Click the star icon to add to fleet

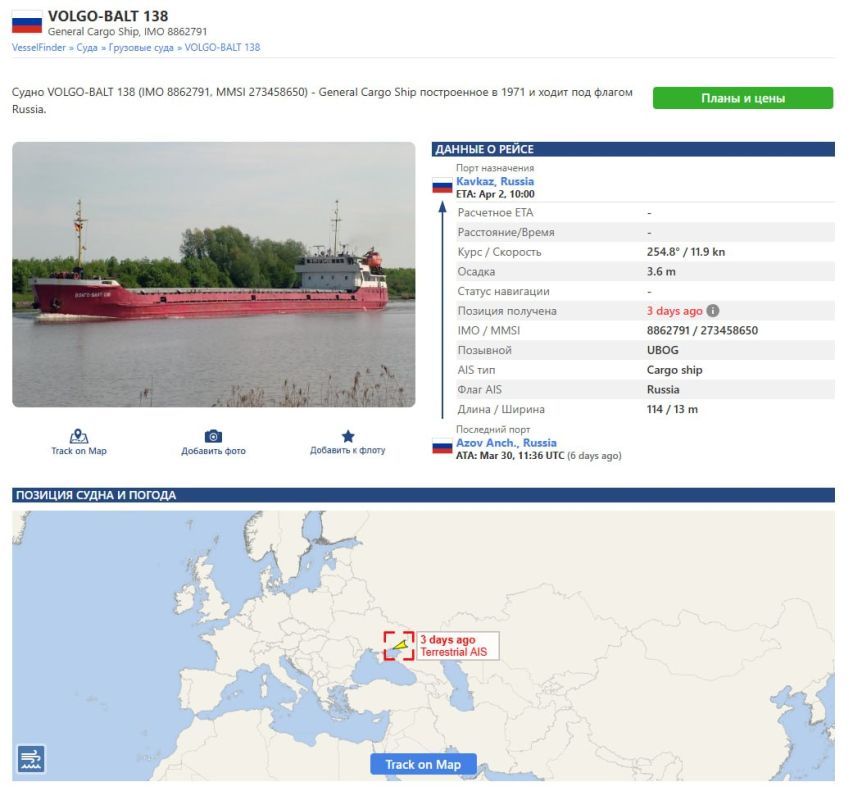coord(347,437)
